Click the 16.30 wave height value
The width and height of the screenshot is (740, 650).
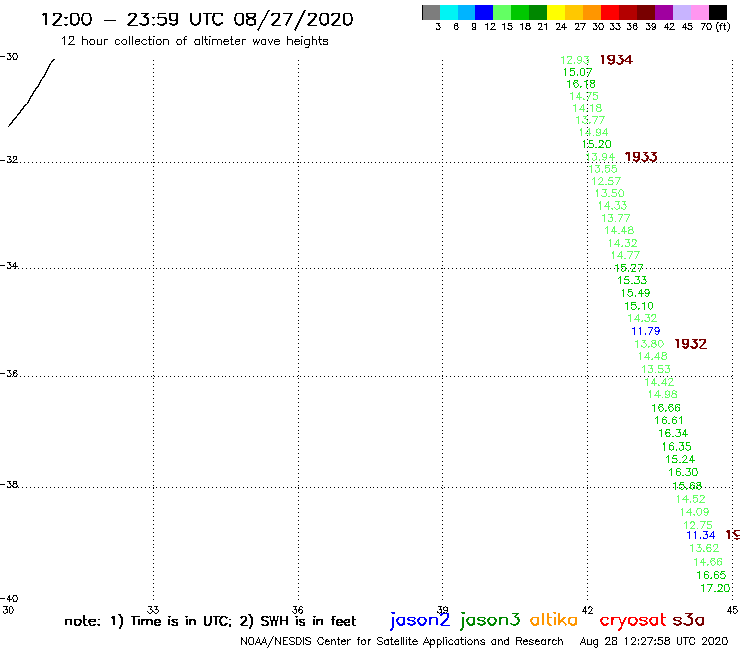coord(683,472)
